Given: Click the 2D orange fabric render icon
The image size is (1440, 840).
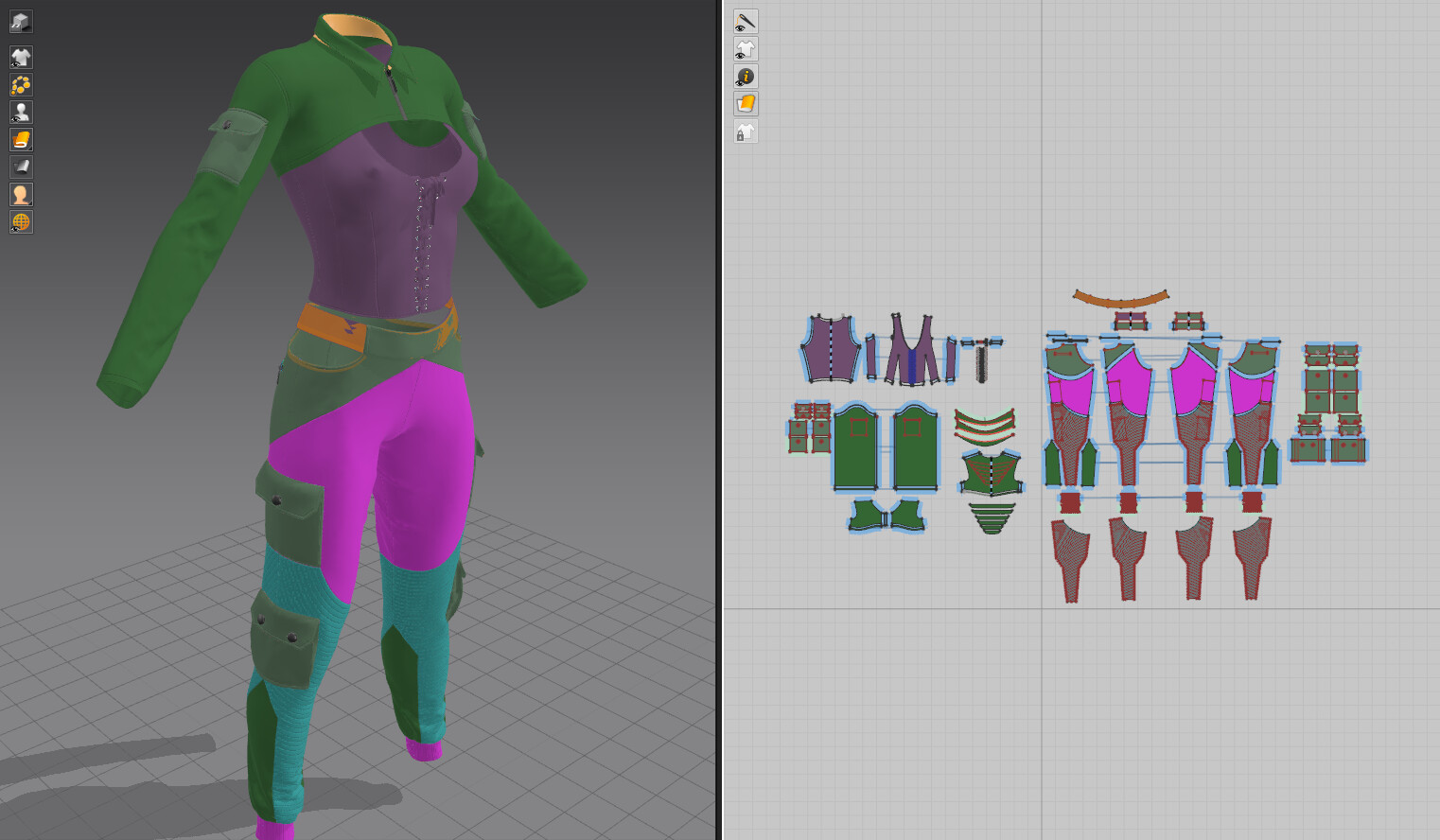Looking at the screenshot, I should (746, 104).
